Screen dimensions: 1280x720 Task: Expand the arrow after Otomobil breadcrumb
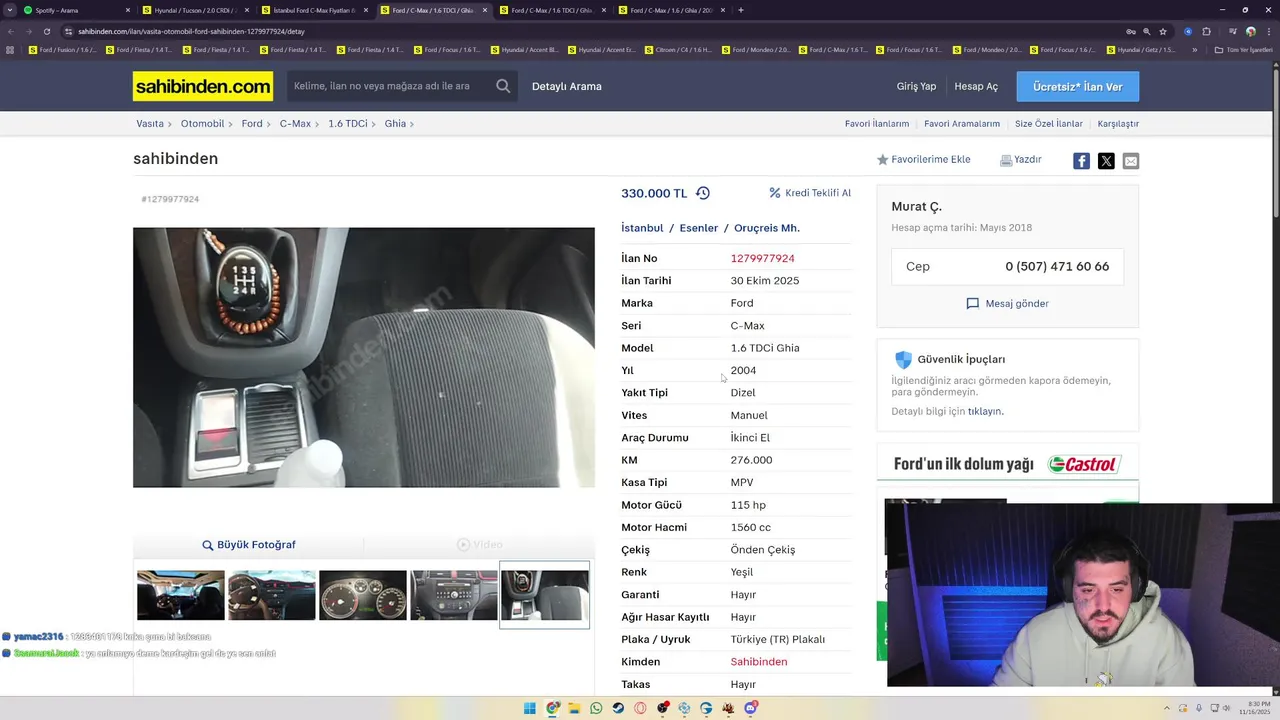point(231,124)
